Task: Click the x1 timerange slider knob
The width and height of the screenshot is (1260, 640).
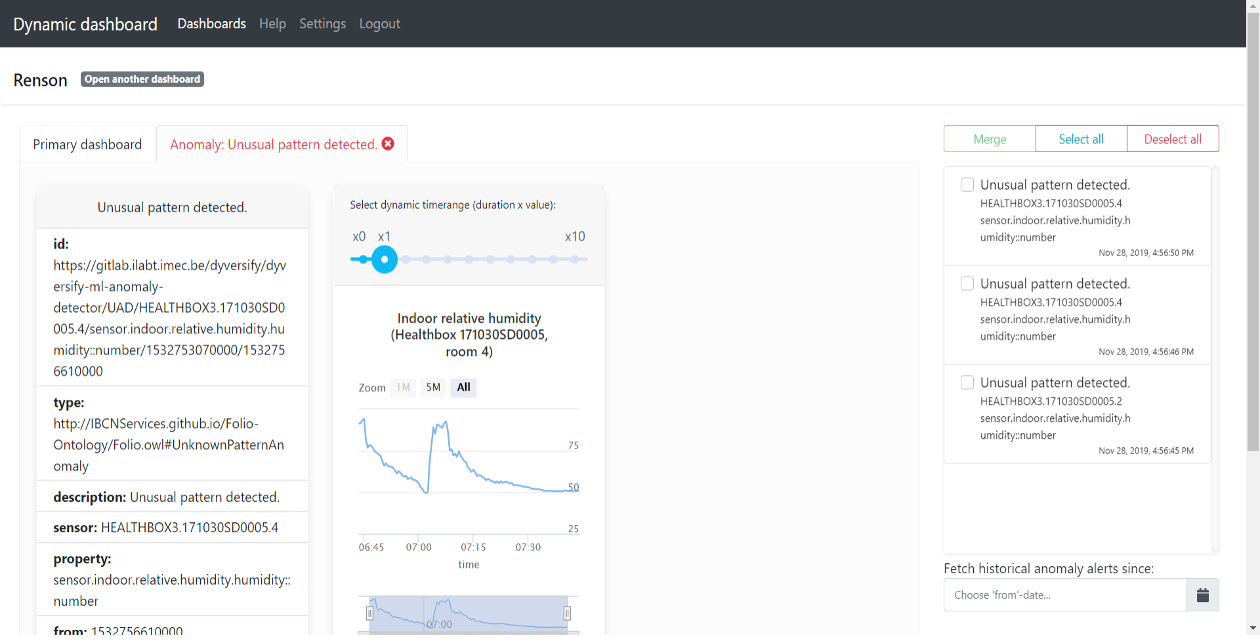Action: (x=384, y=260)
